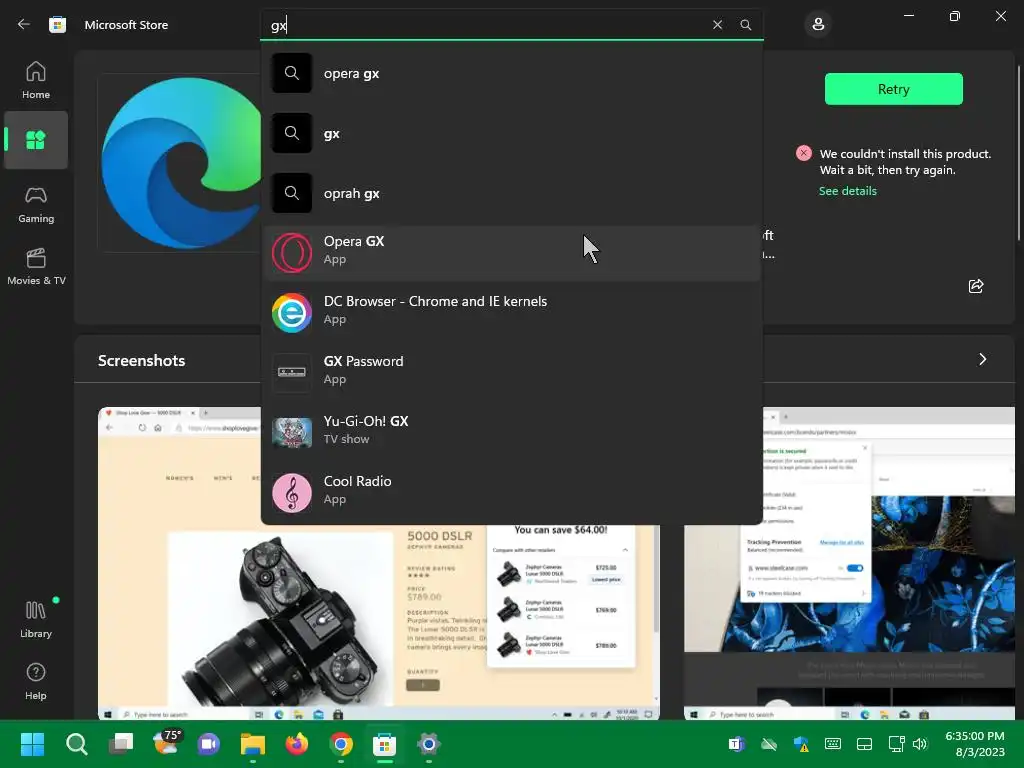
Task: Click the Retry install button
Action: point(893,89)
